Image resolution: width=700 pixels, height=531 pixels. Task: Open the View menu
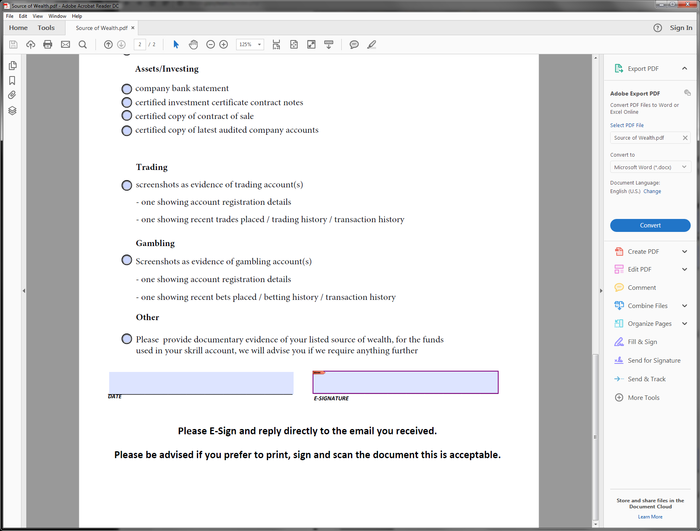click(x=38, y=16)
